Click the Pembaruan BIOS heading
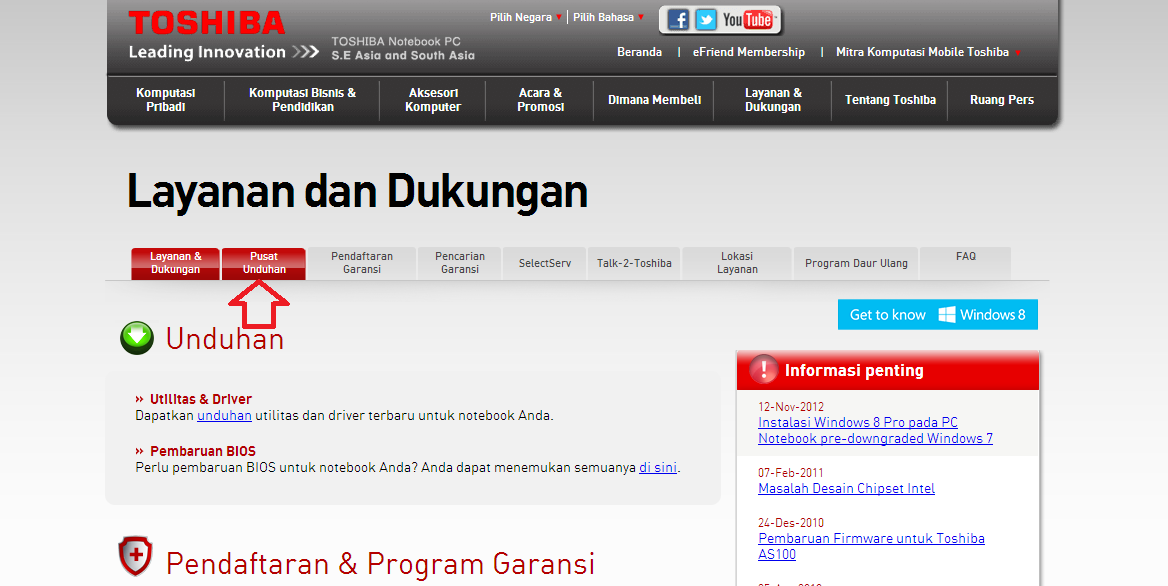 click(x=203, y=451)
